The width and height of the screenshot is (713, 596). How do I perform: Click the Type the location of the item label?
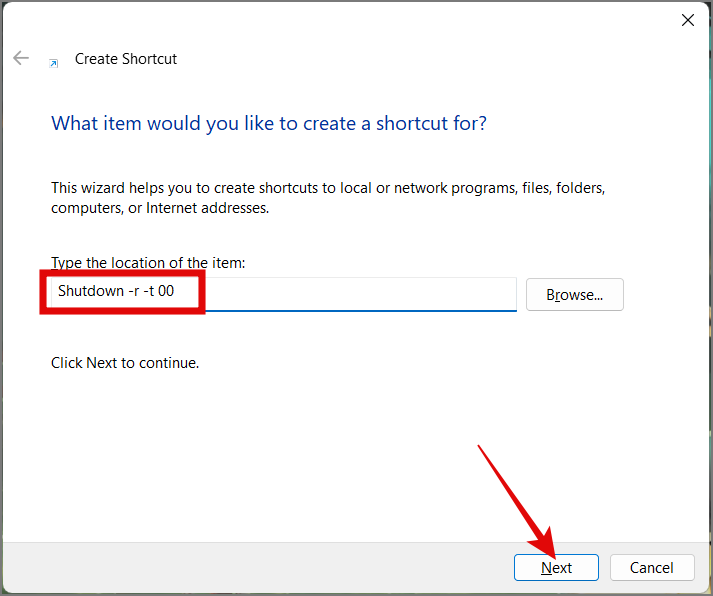(148, 263)
